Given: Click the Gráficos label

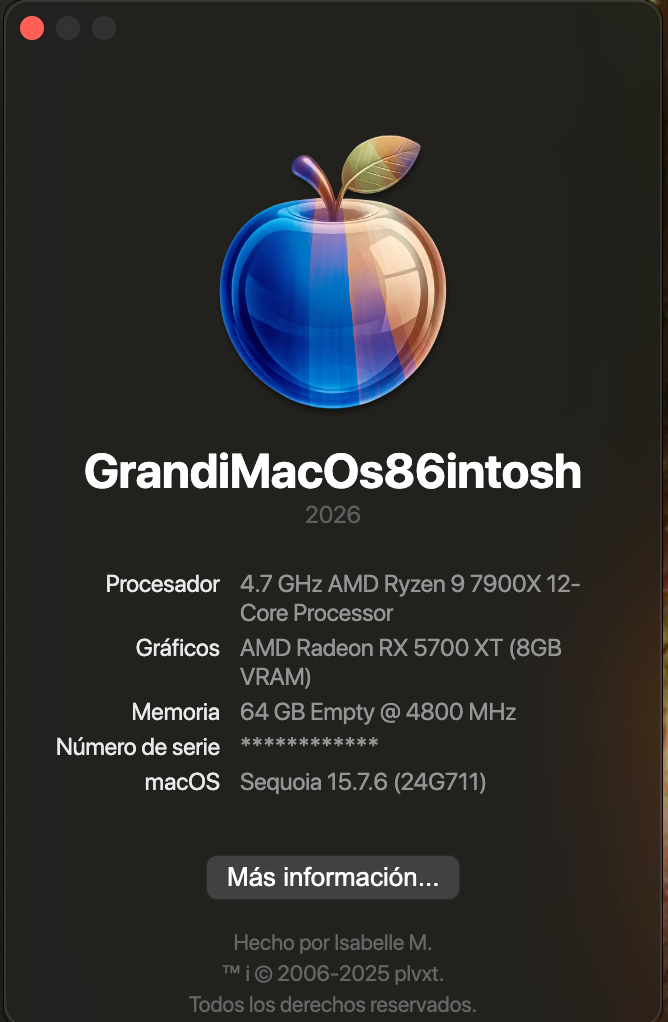Looking at the screenshot, I should (x=177, y=649).
